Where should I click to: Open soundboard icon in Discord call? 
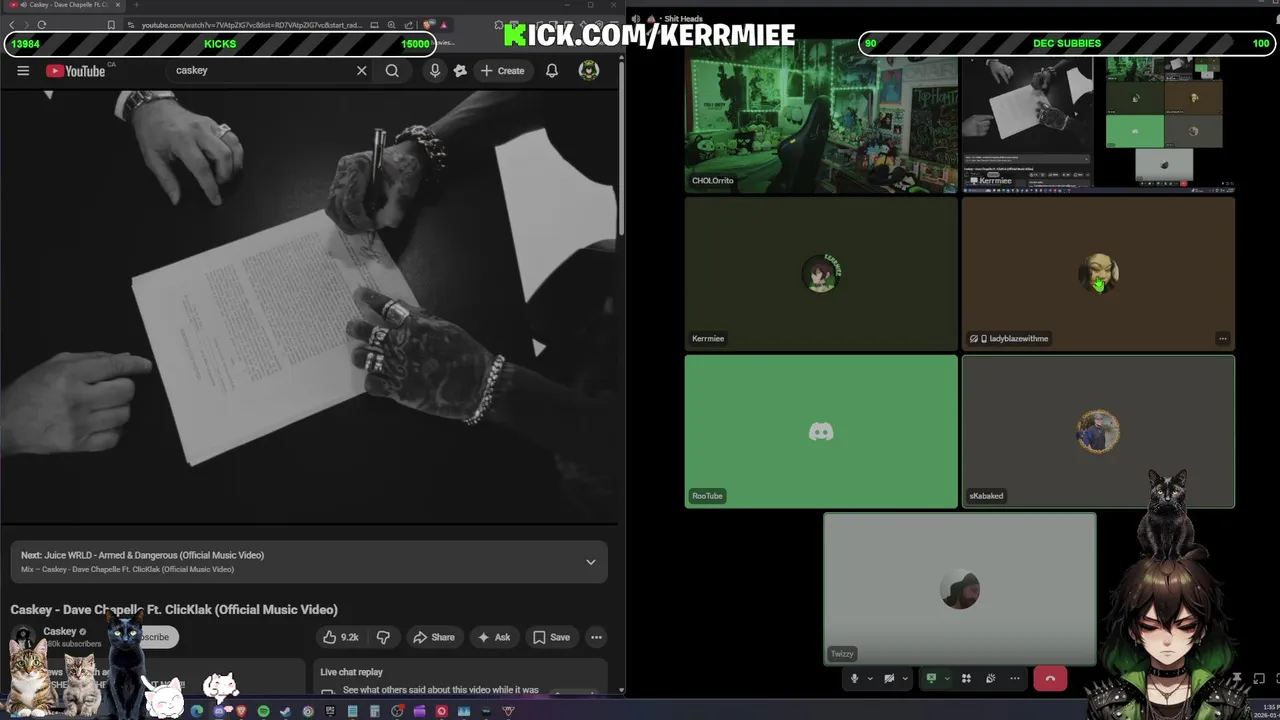click(x=991, y=679)
